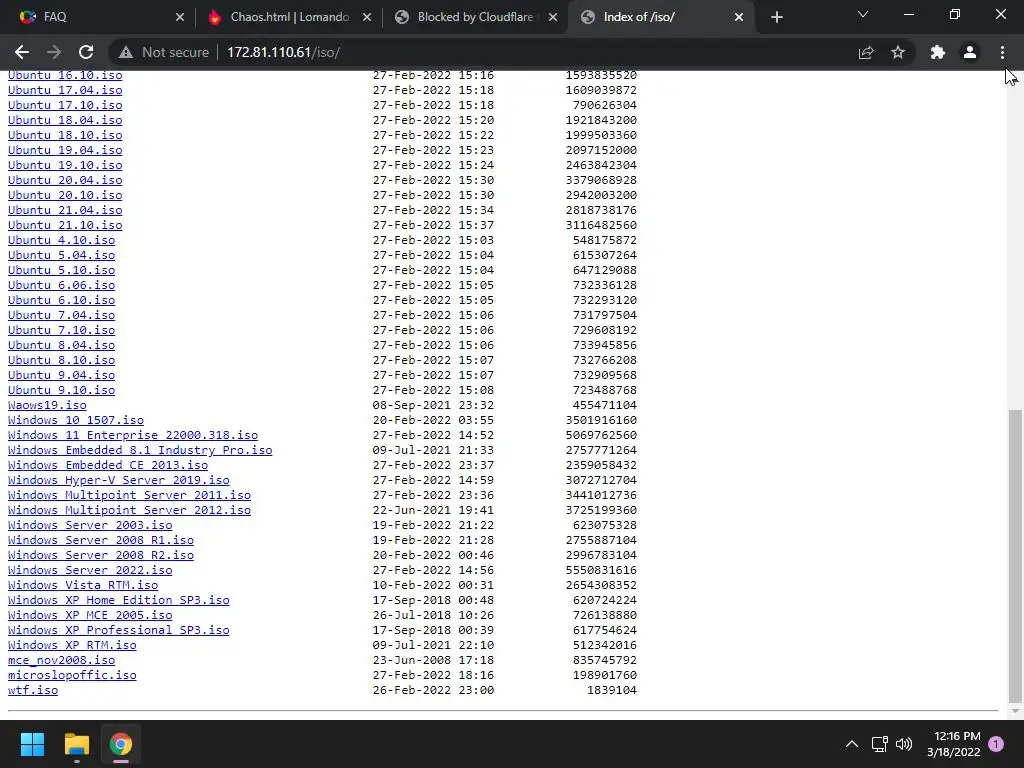The image size is (1024, 768).
Task: Click Windows_Server_2008_R1.iso link
Action: click(x=101, y=541)
